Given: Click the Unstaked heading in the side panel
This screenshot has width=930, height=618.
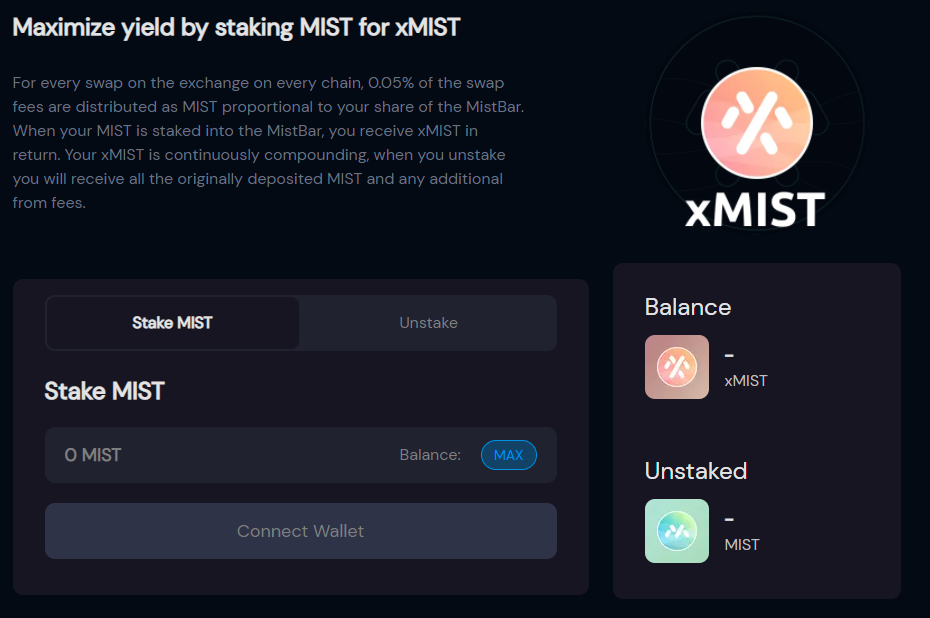Looking at the screenshot, I should click(695, 471).
